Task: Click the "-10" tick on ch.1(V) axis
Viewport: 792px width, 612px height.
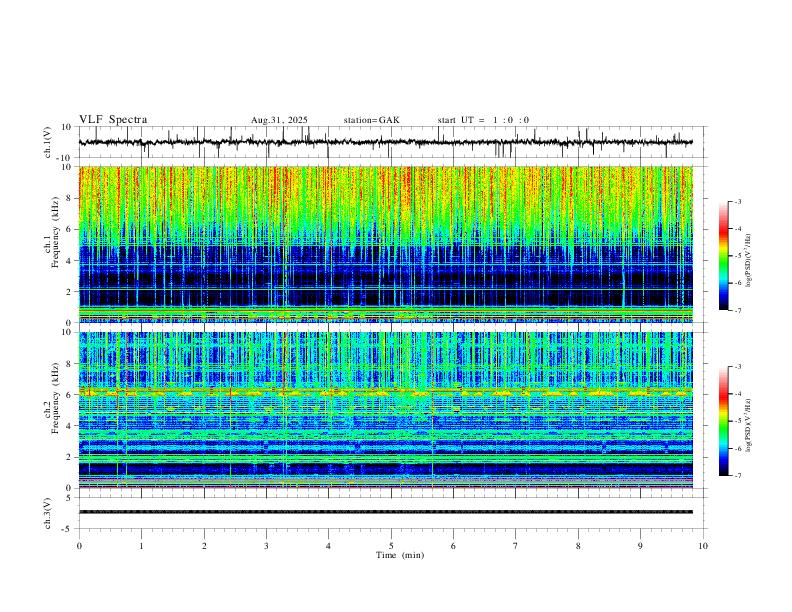Action: pyautogui.click(x=64, y=158)
